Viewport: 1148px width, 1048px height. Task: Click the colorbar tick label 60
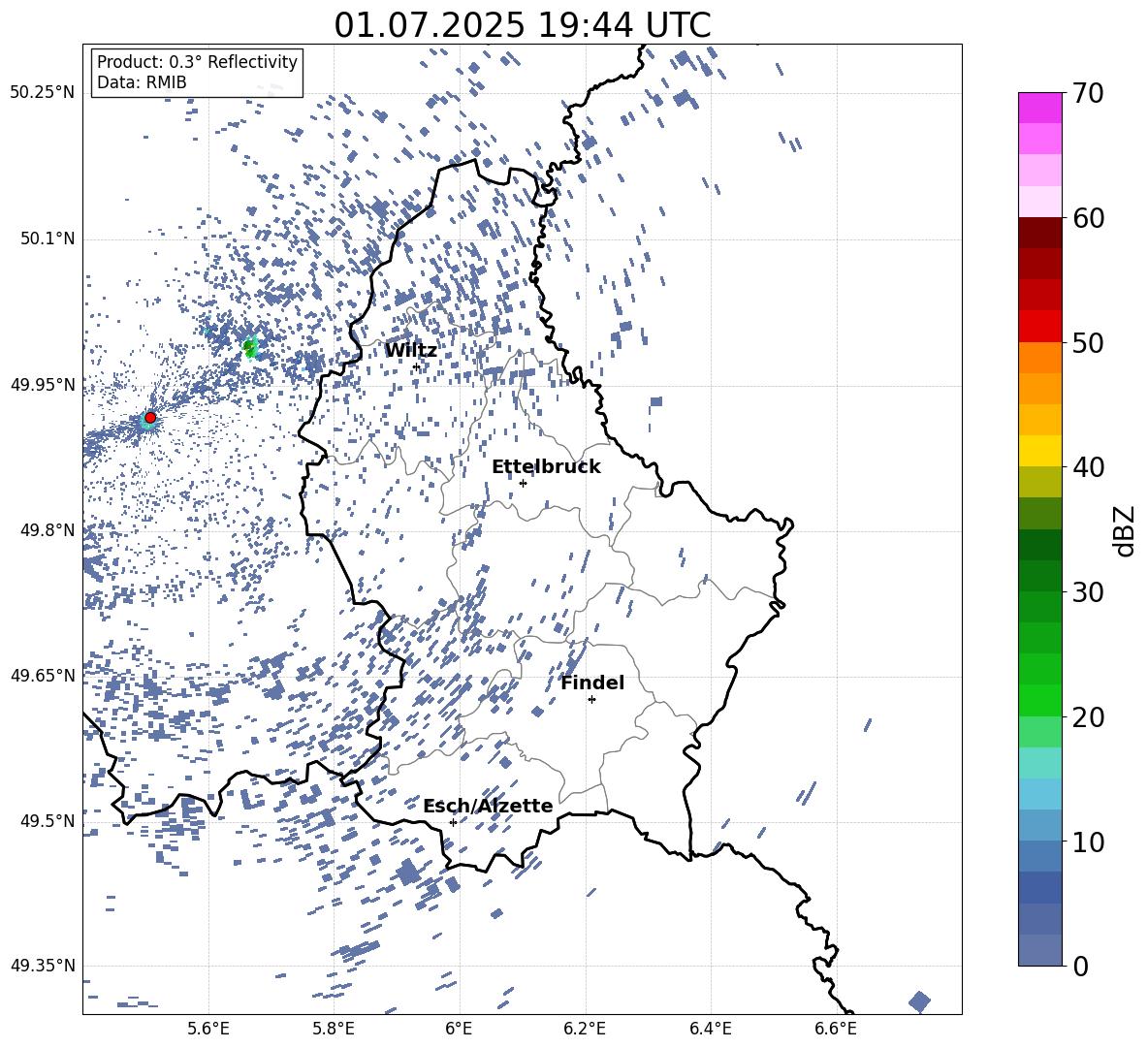[1087, 218]
